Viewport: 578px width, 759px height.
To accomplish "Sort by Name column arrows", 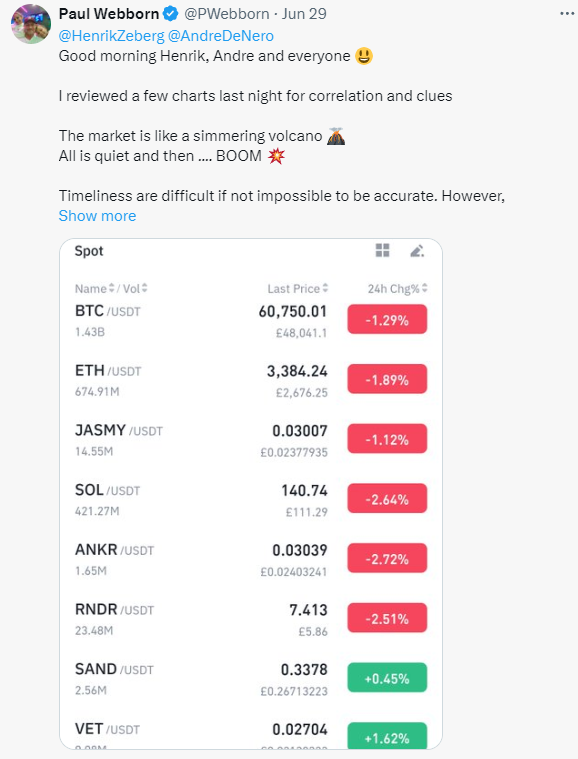I will 111,288.
